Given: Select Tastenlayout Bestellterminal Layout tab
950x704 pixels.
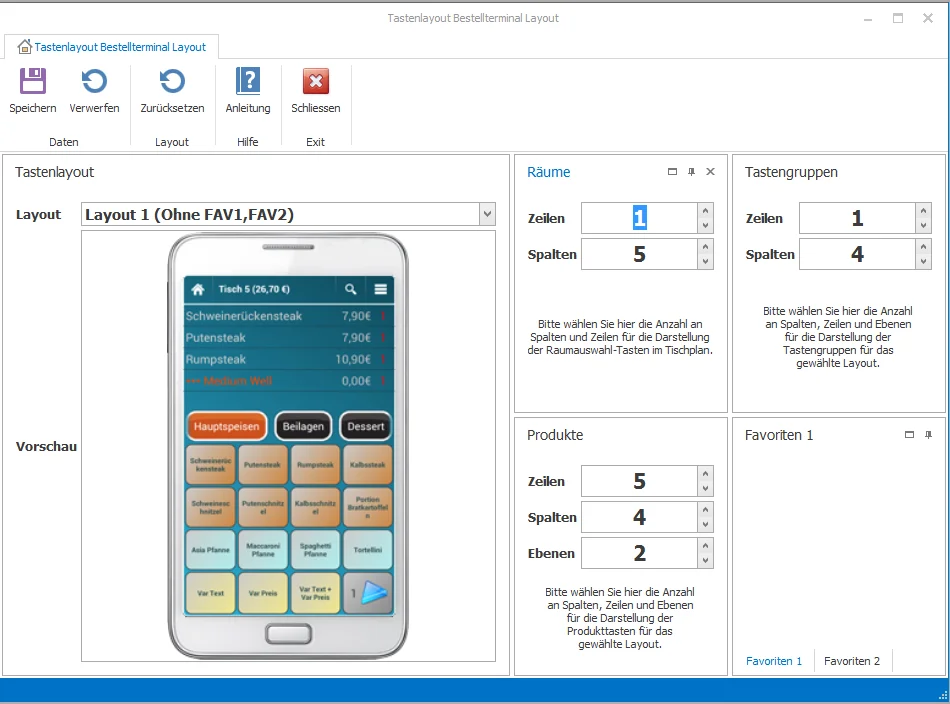Looking at the screenshot, I should pyautogui.click(x=111, y=47).
